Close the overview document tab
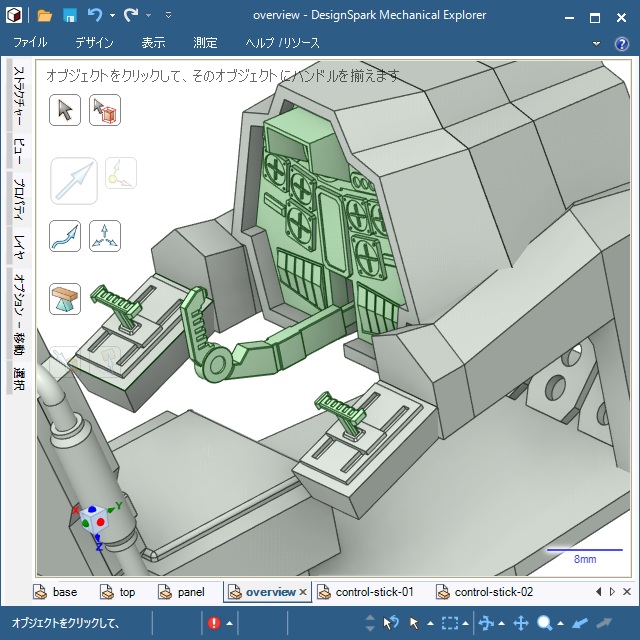 point(303,592)
